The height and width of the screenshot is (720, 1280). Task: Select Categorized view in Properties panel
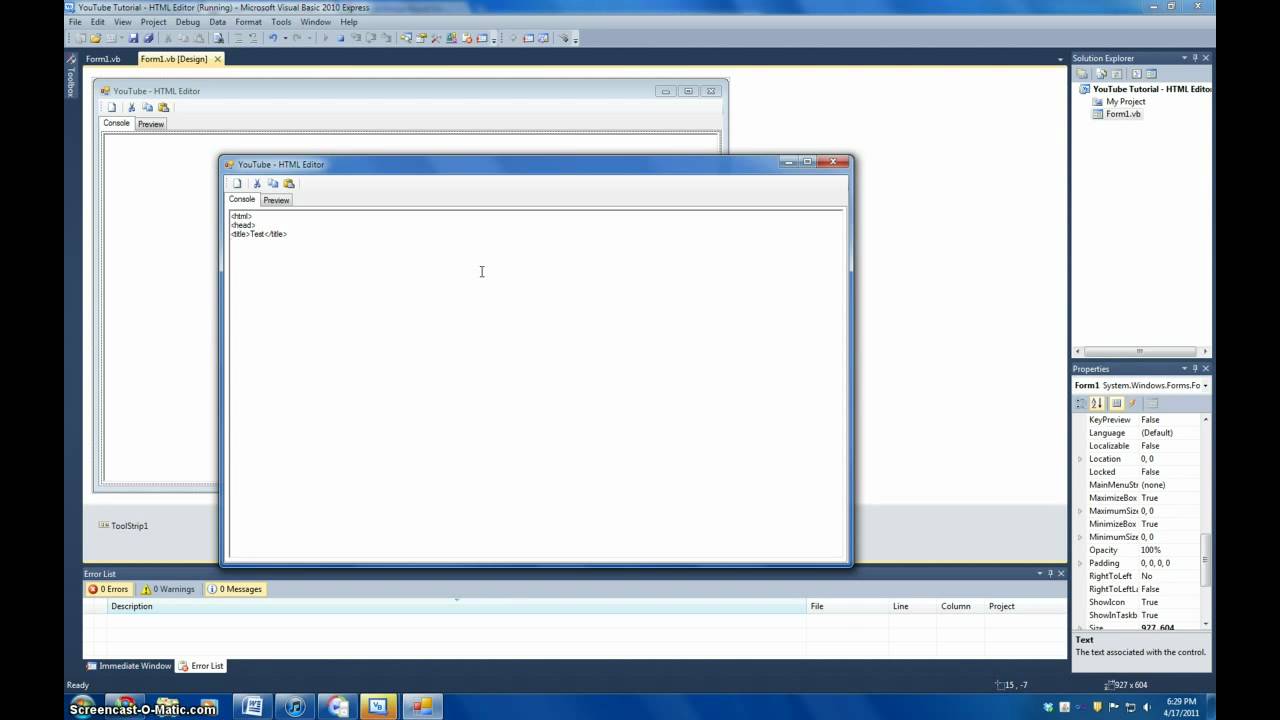[1081, 403]
